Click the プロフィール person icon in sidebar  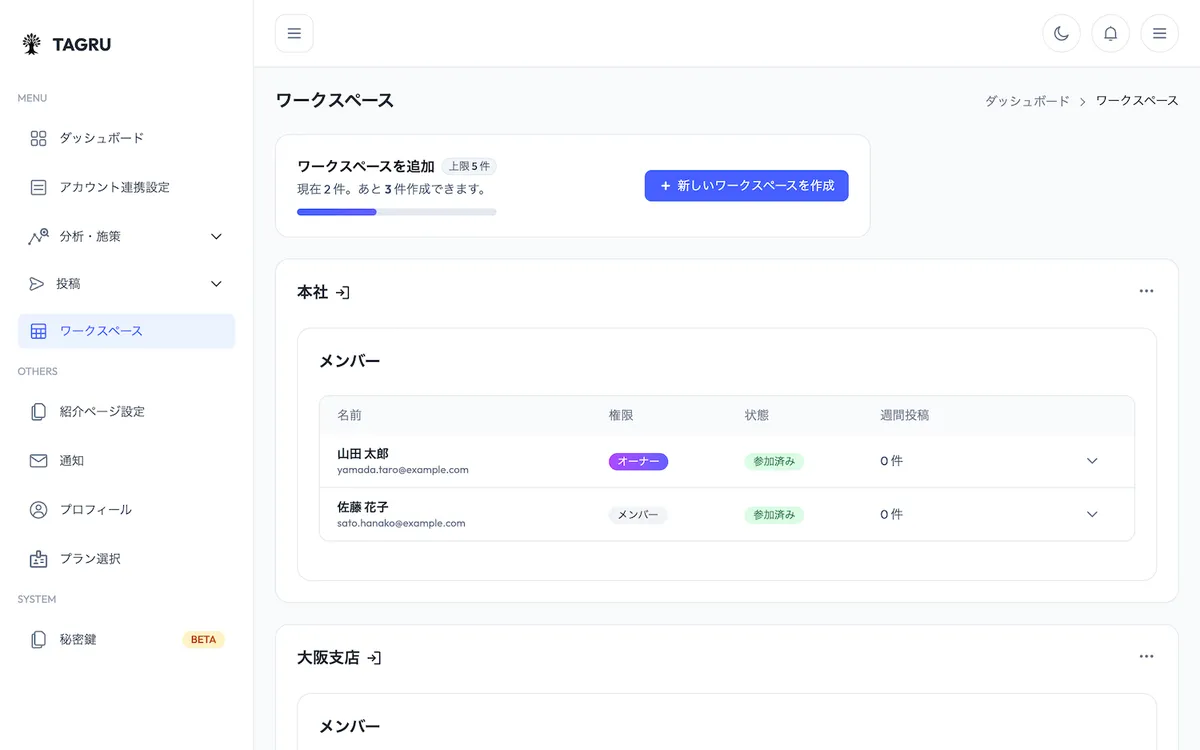pyautogui.click(x=38, y=509)
